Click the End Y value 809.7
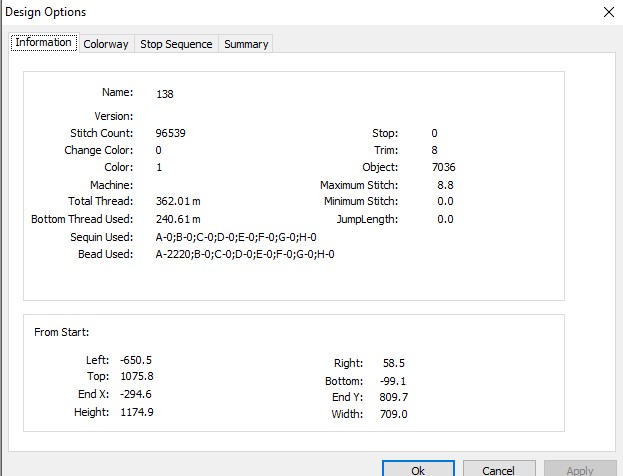The image size is (623, 476). click(393, 397)
